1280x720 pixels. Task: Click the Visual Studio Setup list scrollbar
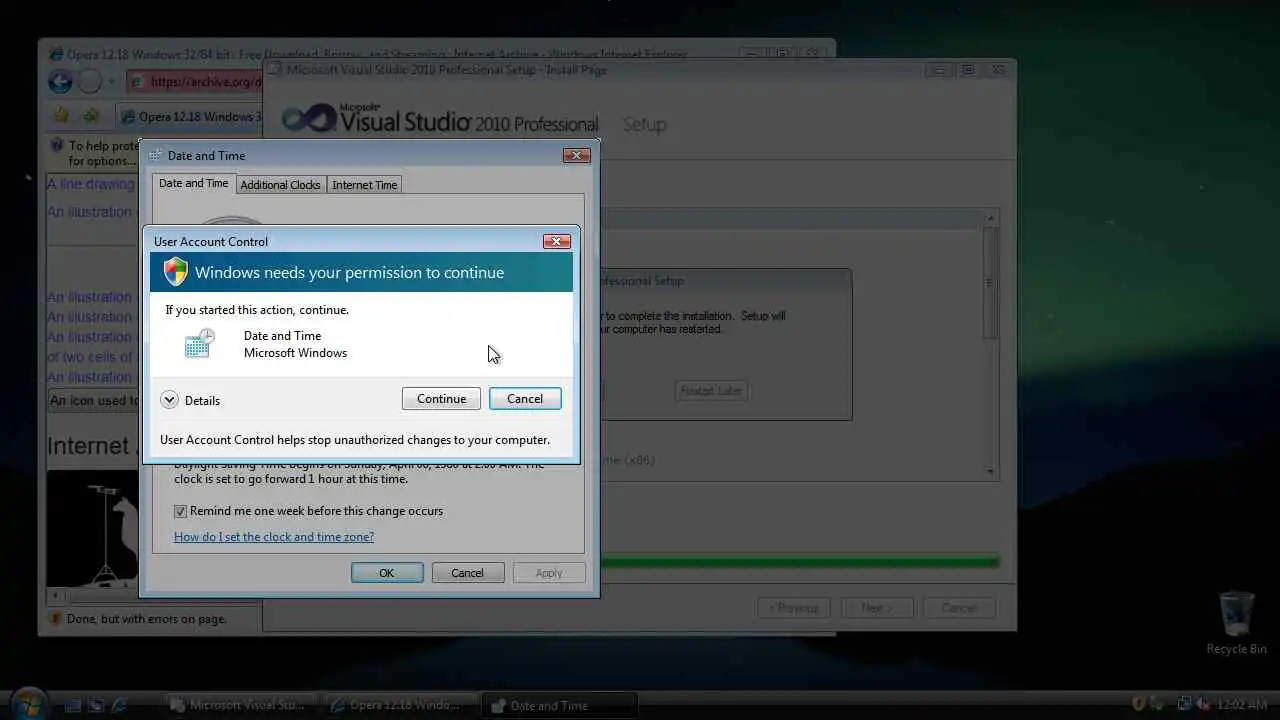pyautogui.click(x=991, y=345)
